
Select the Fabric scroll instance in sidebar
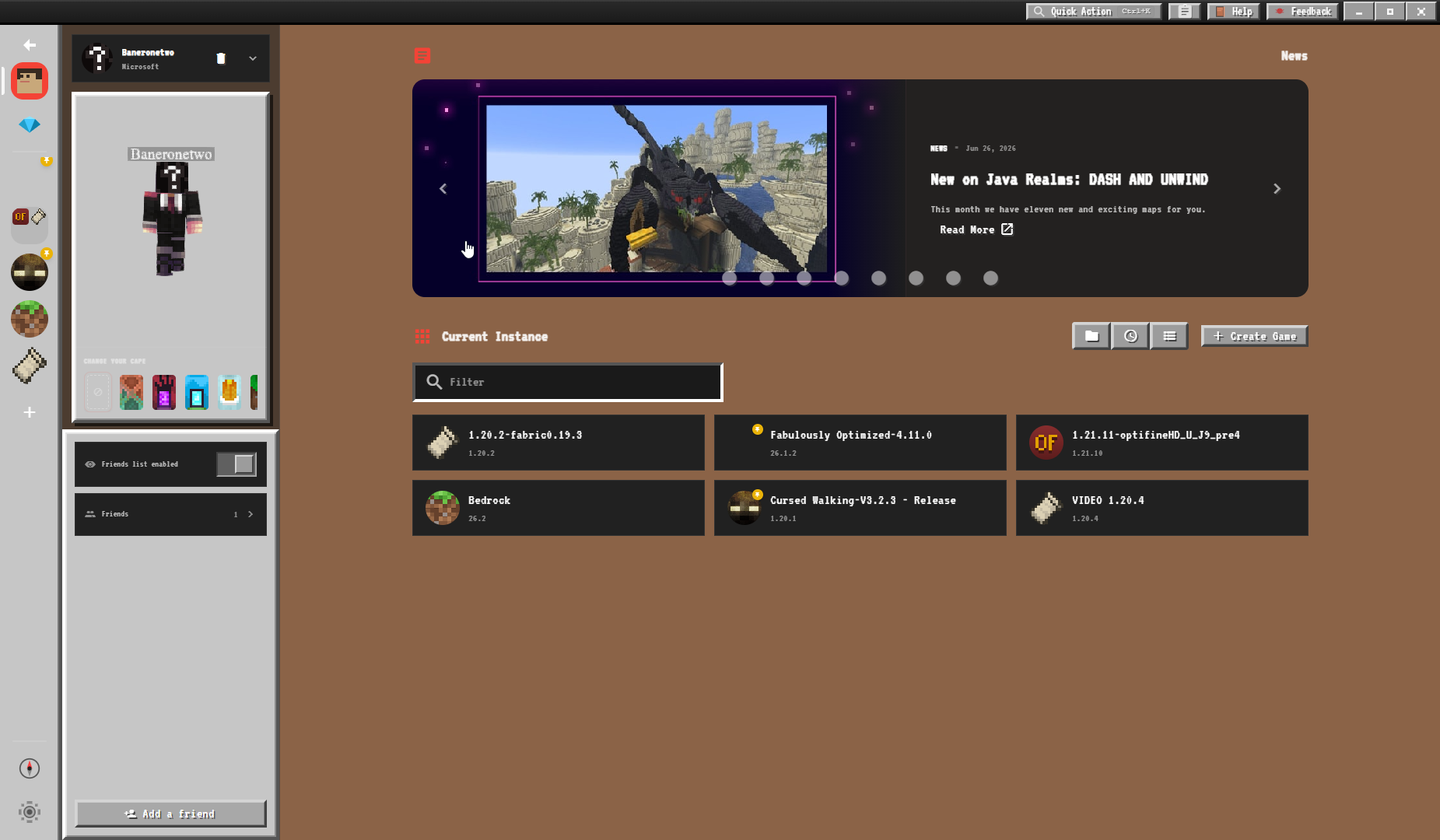30,366
